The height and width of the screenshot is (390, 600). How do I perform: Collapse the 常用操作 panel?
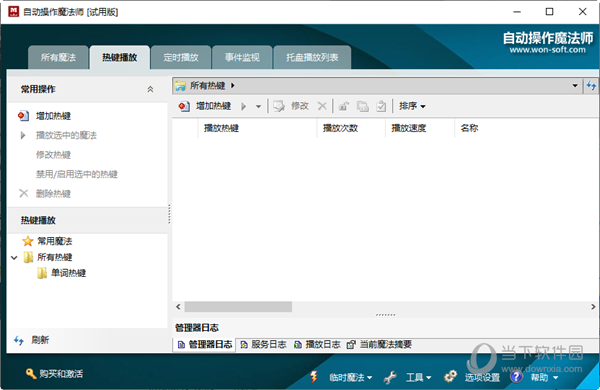pos(150,89)
